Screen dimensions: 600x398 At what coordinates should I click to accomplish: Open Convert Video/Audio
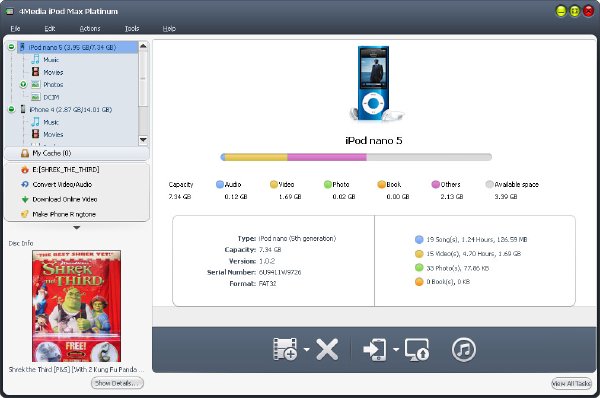coord(62,184)
